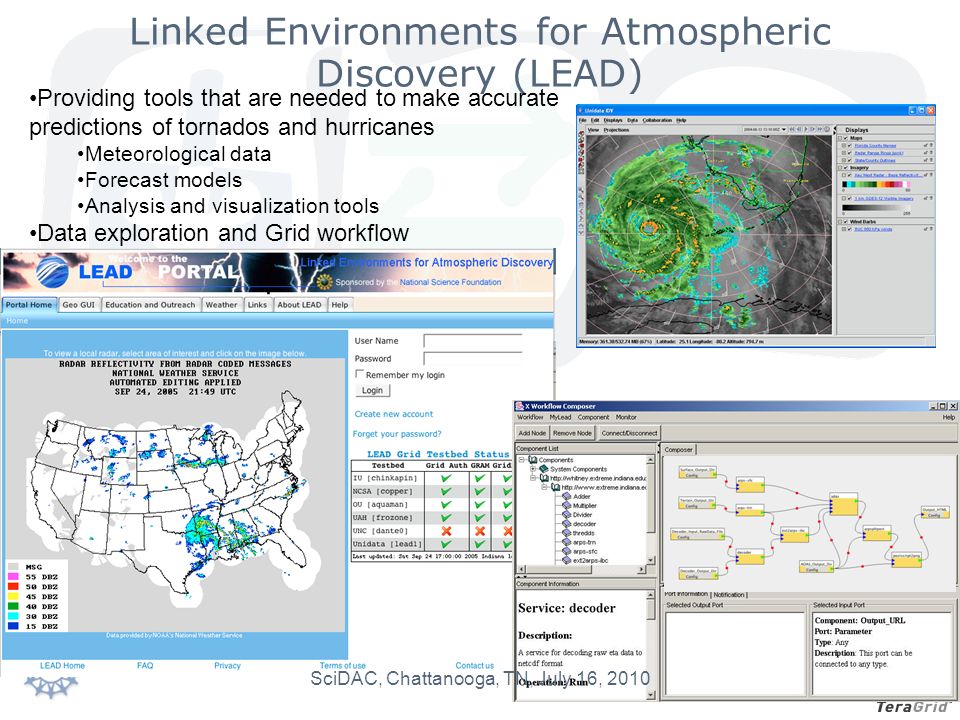Click the decoder node in workflow canvas
960x720 pixels.
[x=750, y=557]
